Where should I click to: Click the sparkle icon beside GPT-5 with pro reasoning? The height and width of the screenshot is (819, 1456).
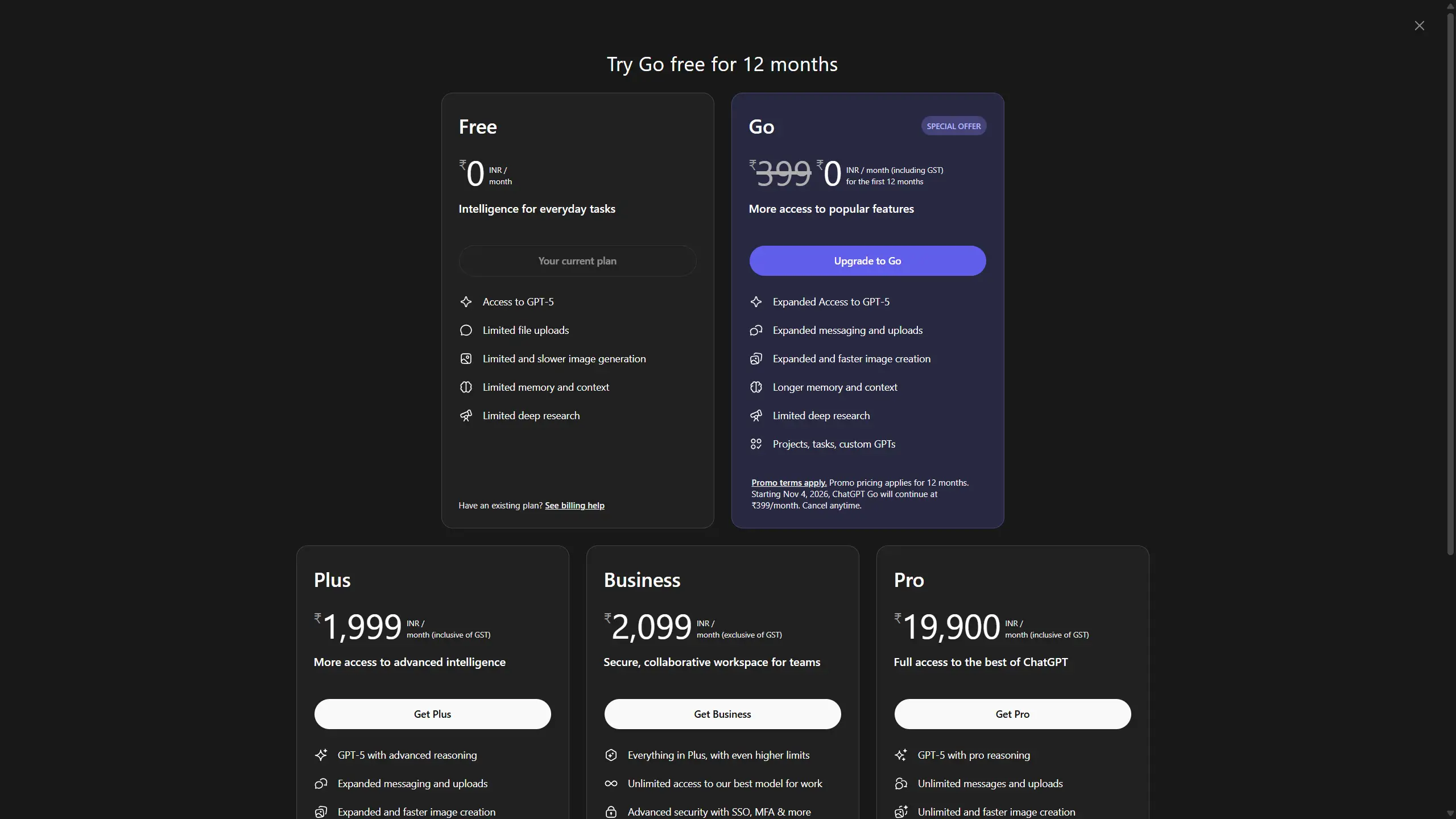coord(901,755)
